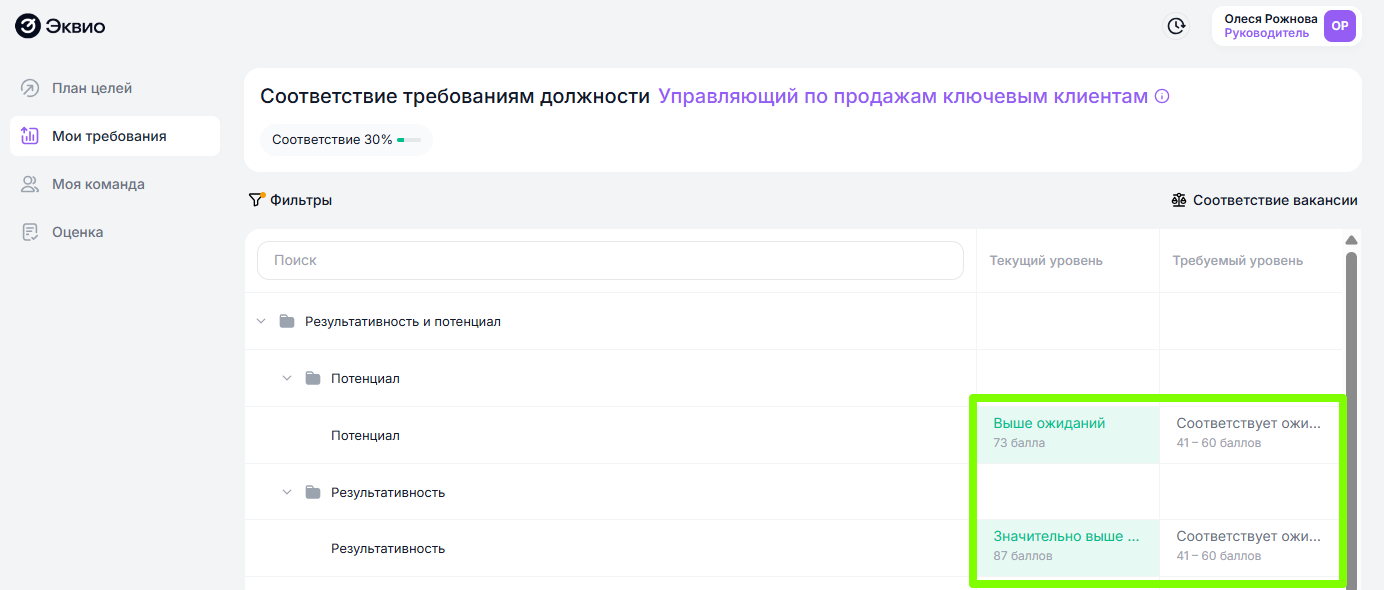Viewport: 1384px width, 590px height.
Task: Open the Фильтры funnel icon
Action: click(257, 200)
